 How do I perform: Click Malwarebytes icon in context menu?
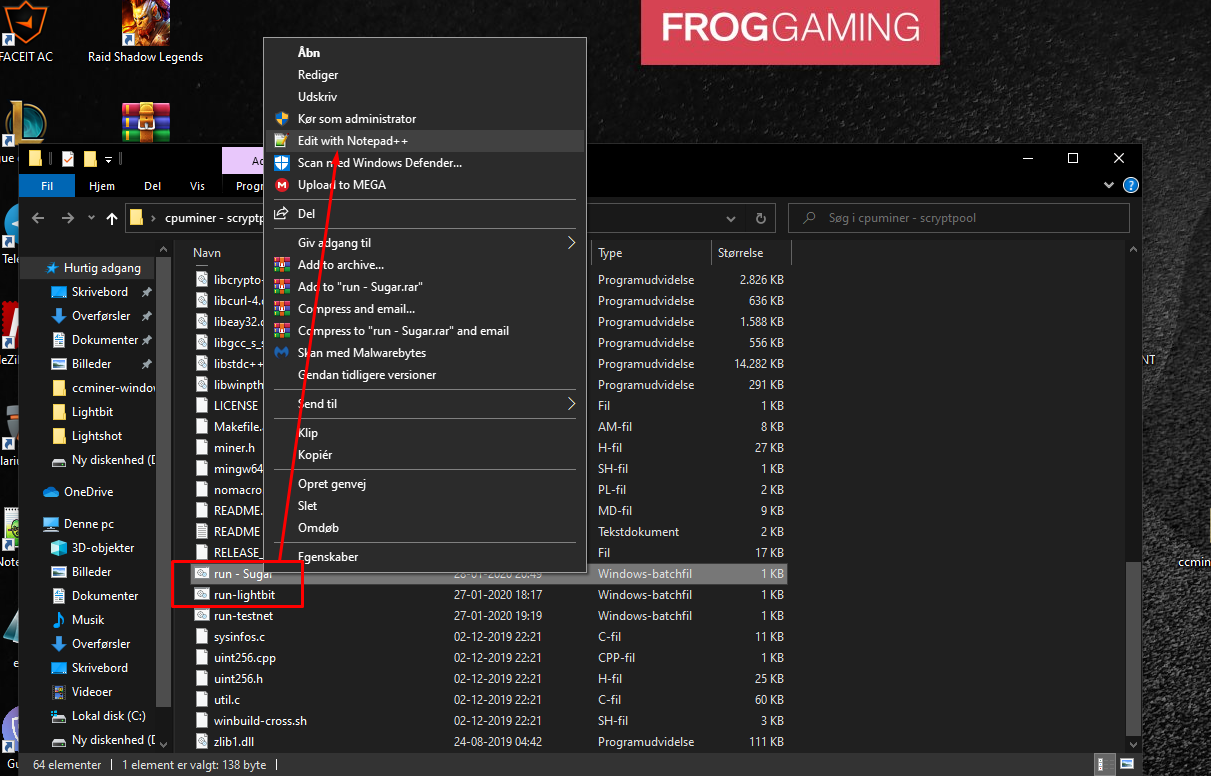click(281, 353)
